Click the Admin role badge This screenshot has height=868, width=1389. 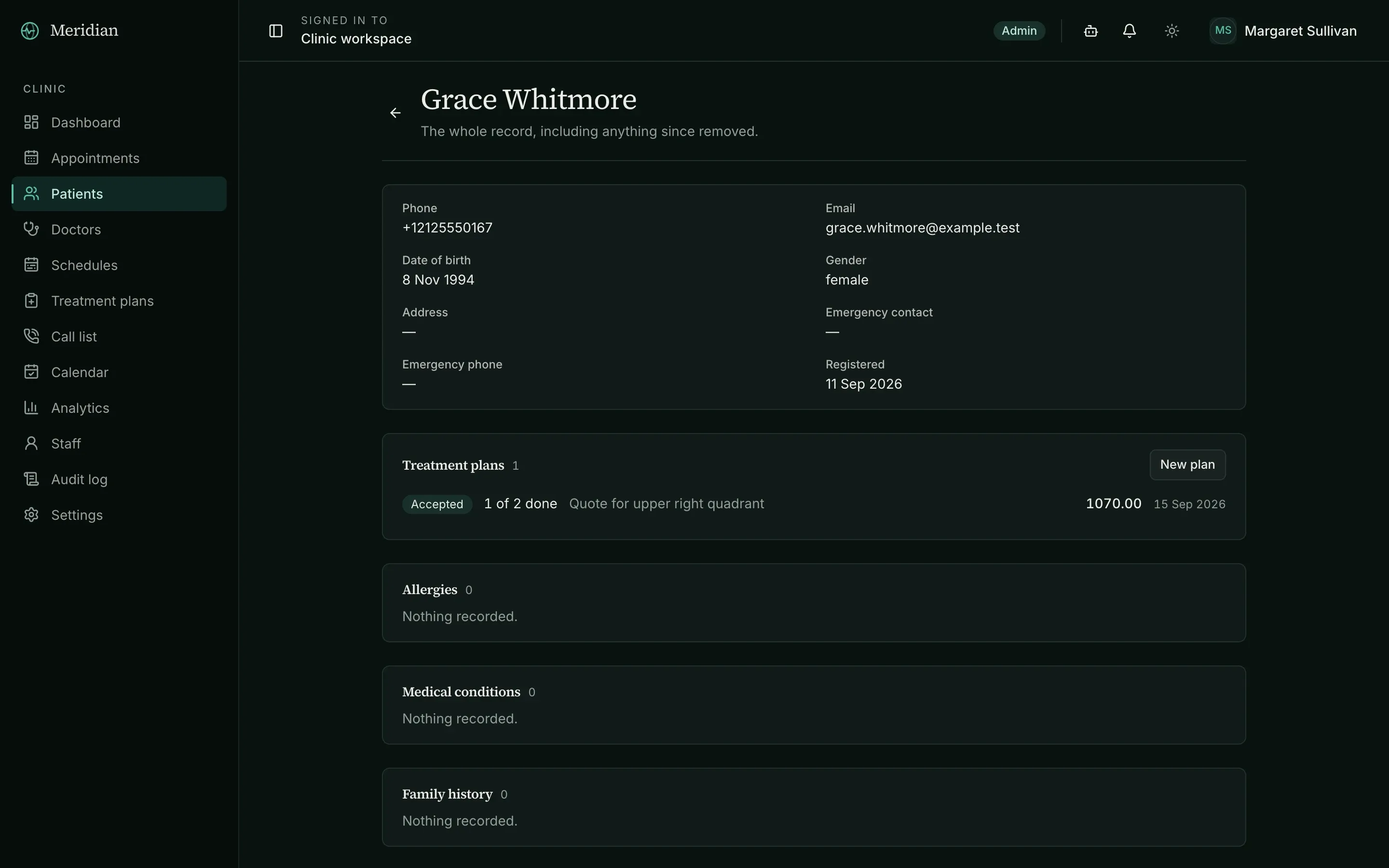point(1019,30)
